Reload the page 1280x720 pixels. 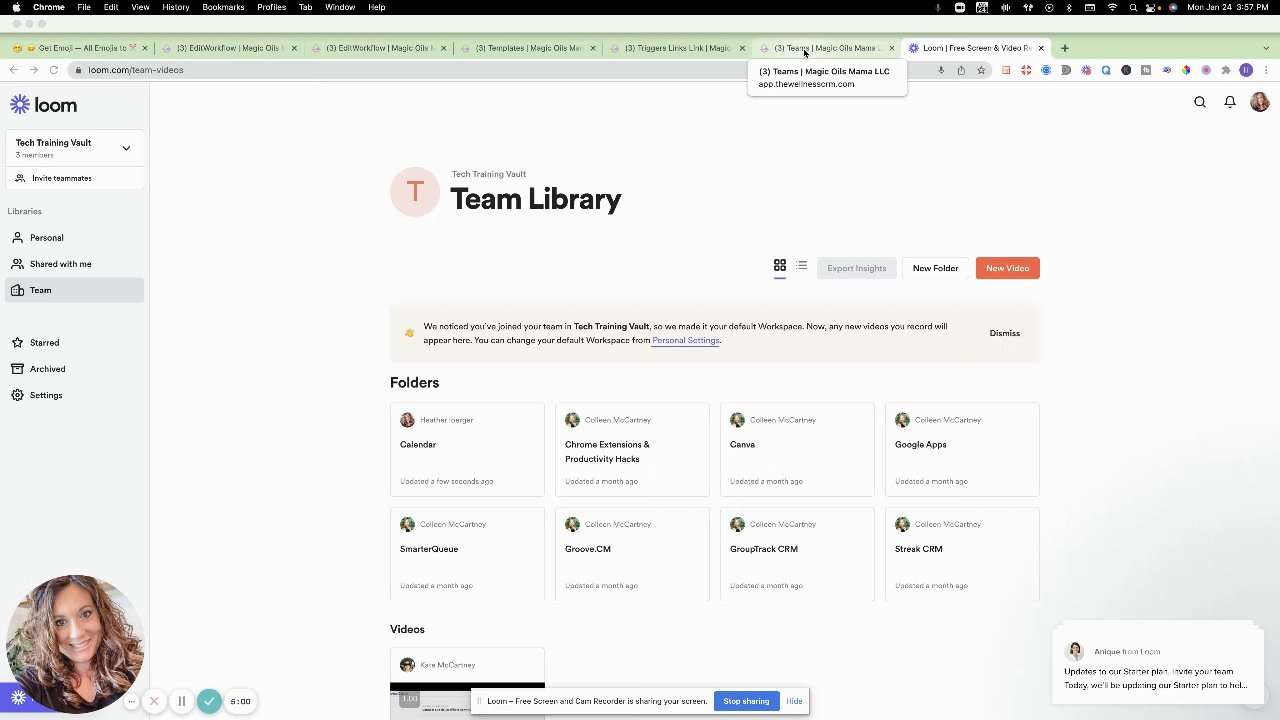tap(53, 70)
